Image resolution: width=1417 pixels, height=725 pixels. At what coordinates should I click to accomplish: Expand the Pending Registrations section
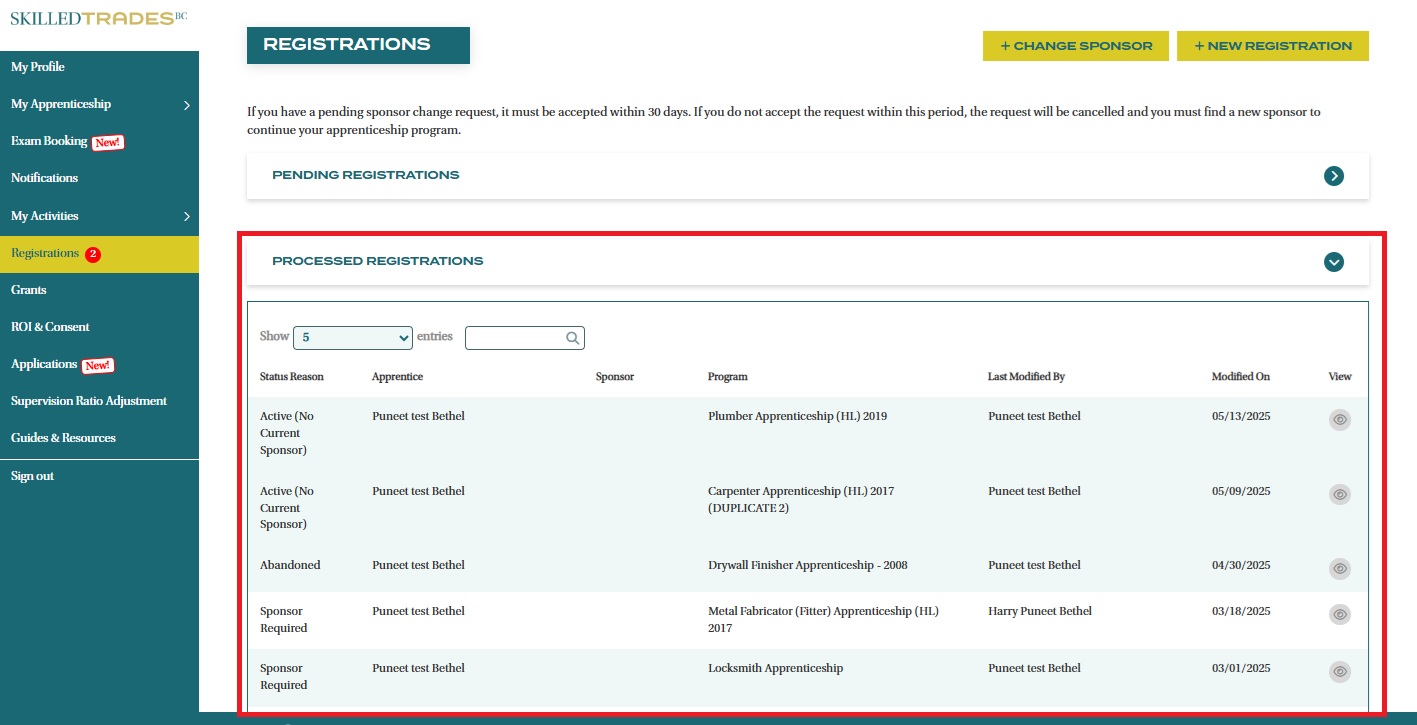[1333, 176]
